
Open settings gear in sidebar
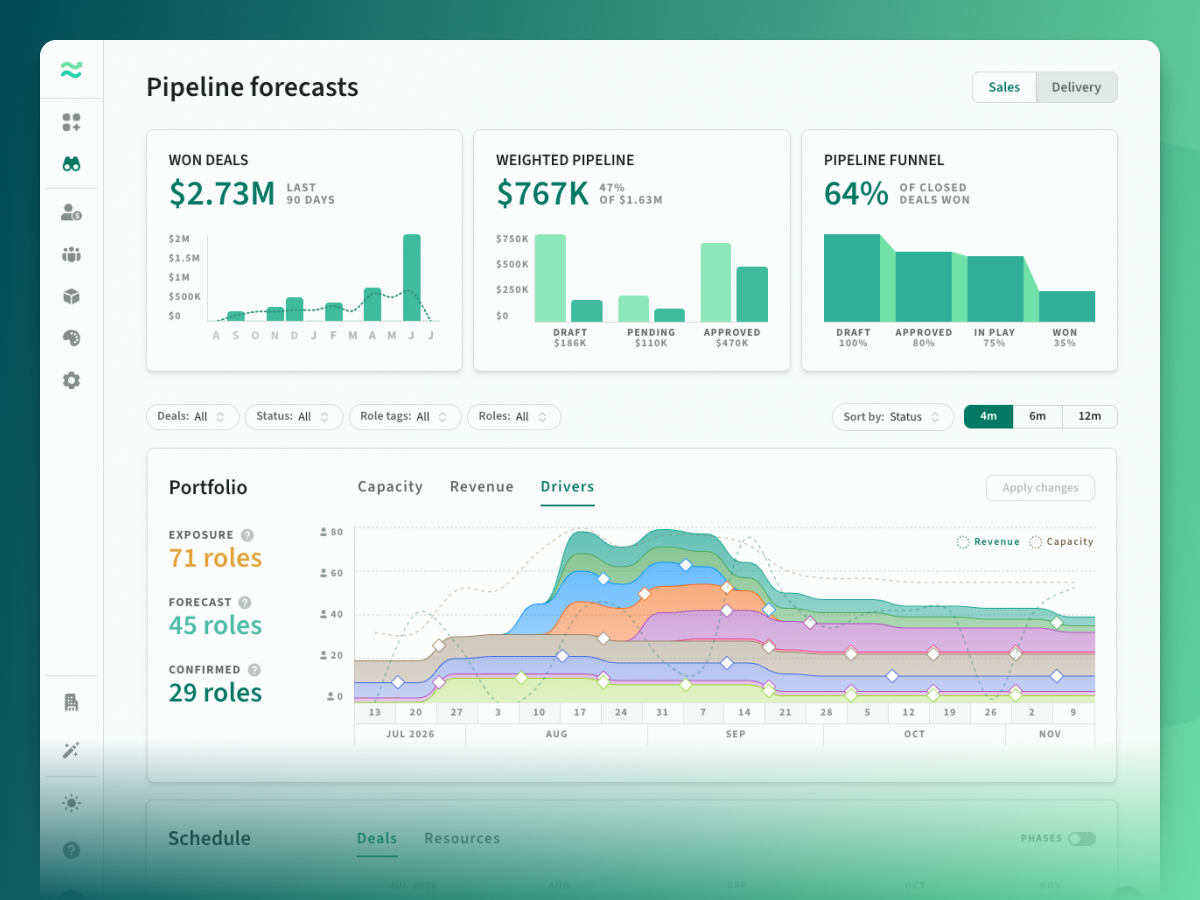tap(71, 380)
